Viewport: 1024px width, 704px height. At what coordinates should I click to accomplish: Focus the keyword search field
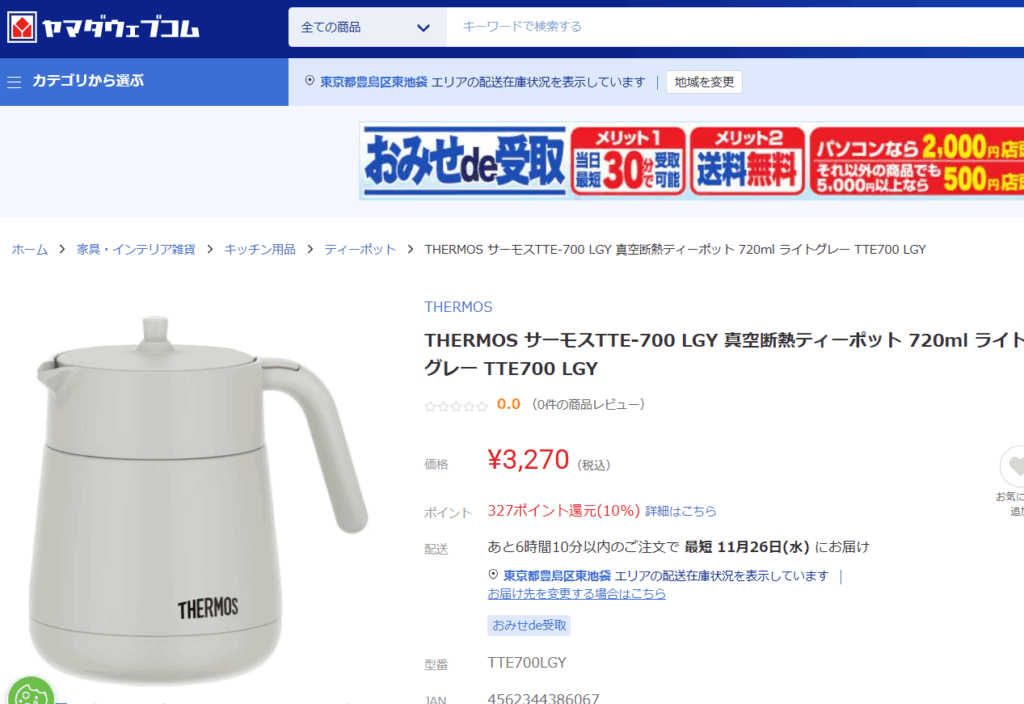point(735,27)
